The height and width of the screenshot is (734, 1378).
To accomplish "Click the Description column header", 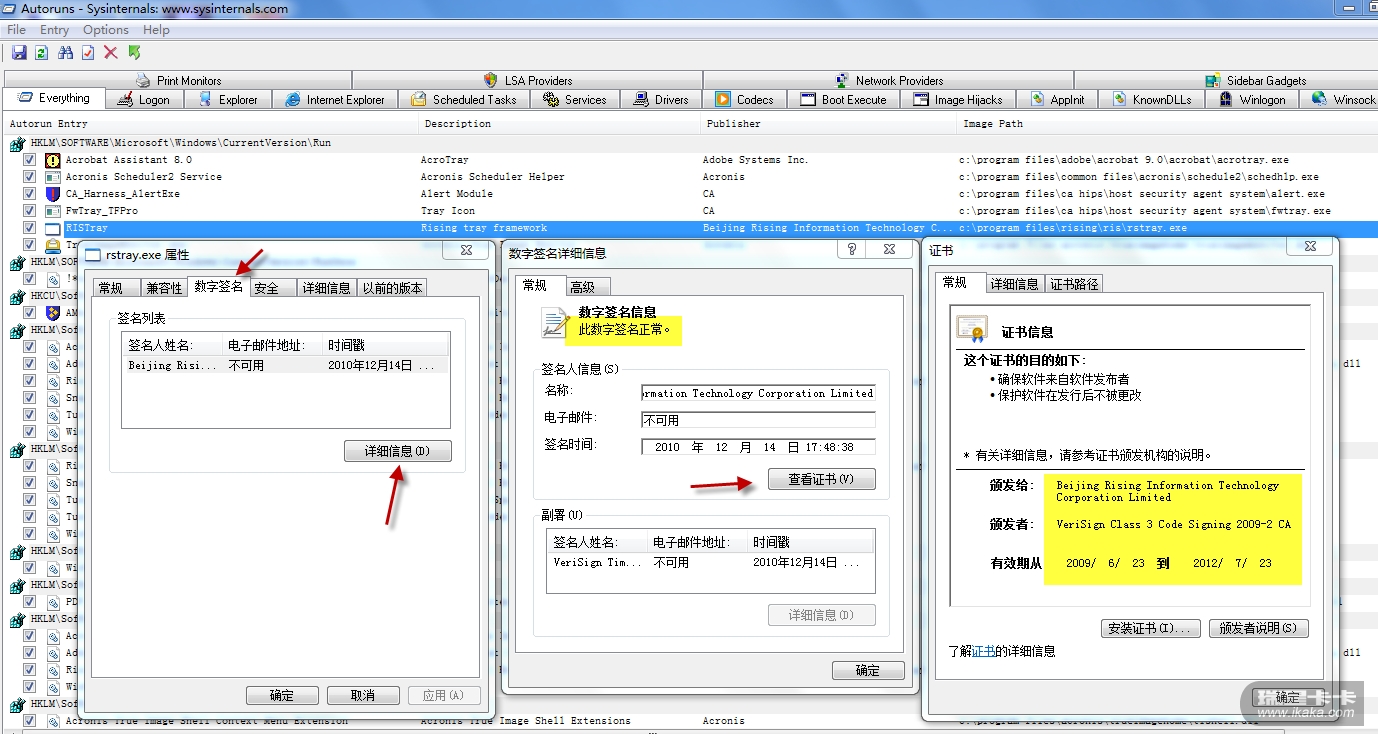I will tap(560, 124).
